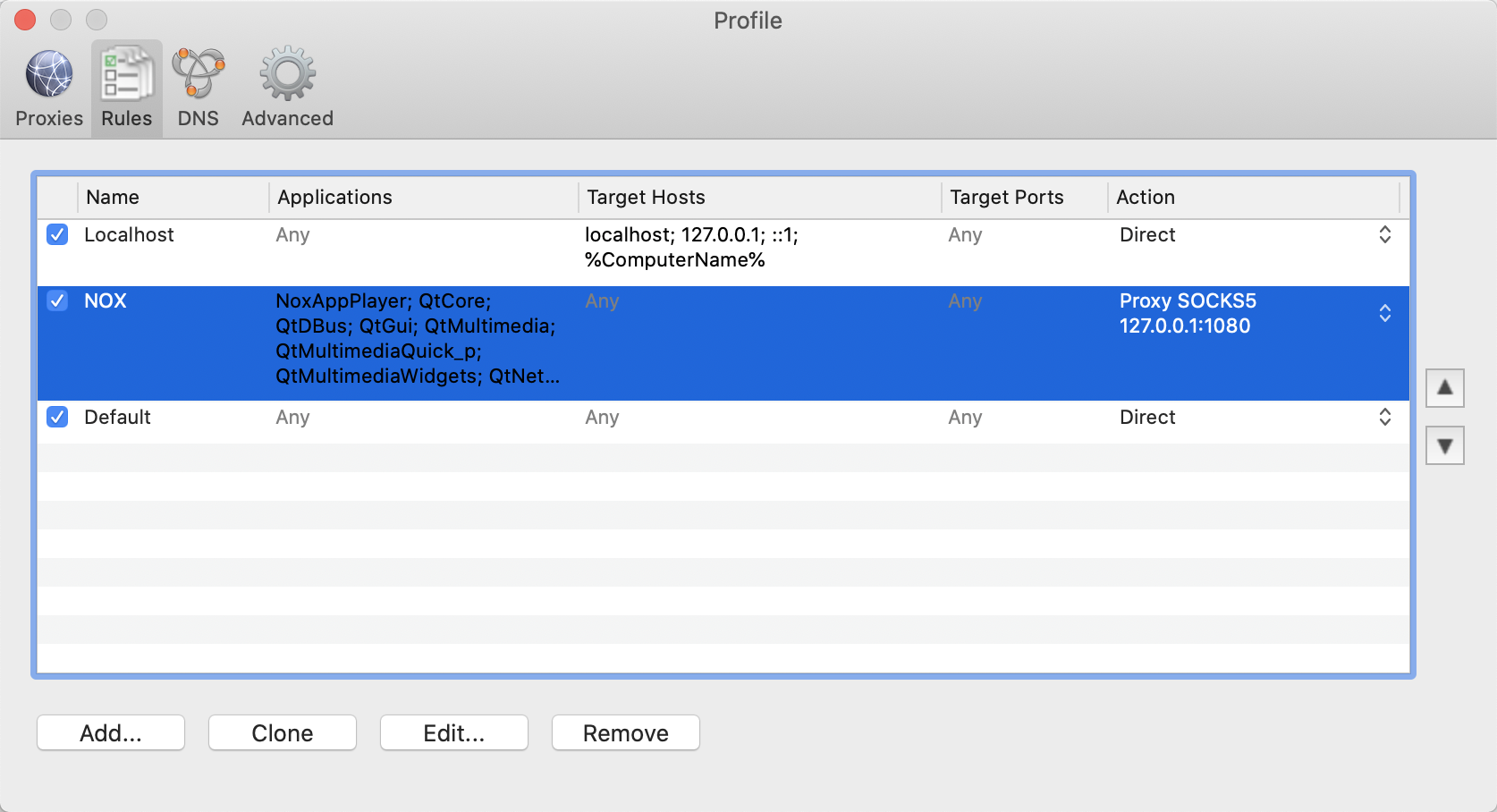The image size is (1497, 812).
Task: Disable the Localhost rule checkbox
Action: click(57, 234)
